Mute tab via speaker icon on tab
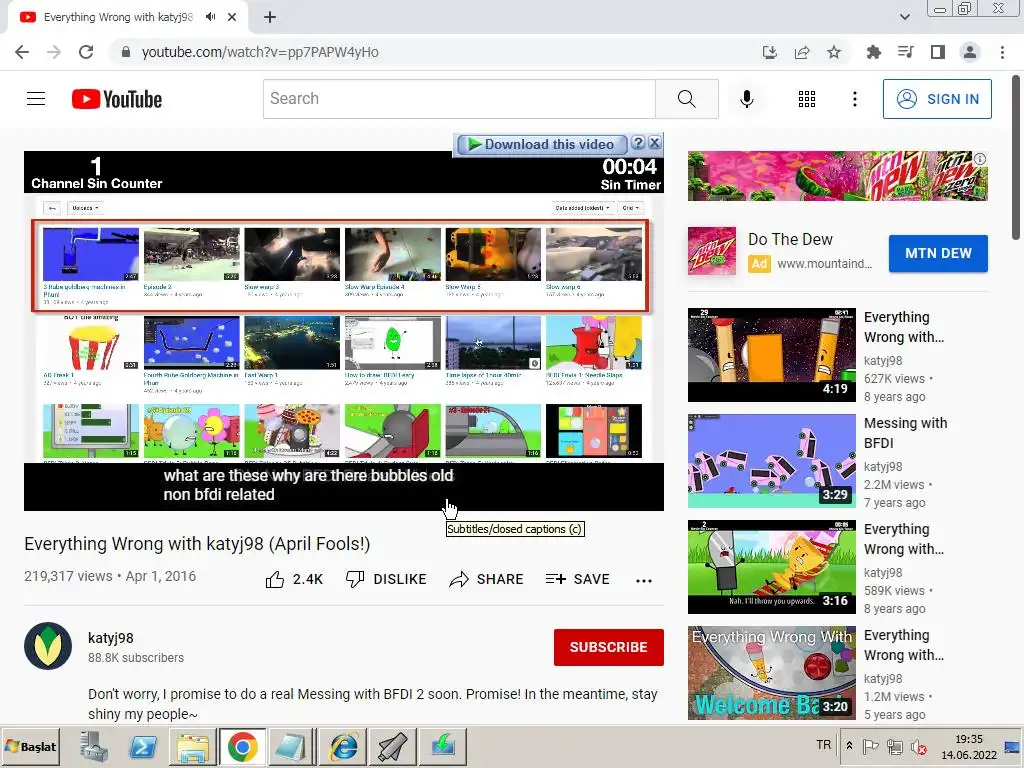 coord(210,17)
